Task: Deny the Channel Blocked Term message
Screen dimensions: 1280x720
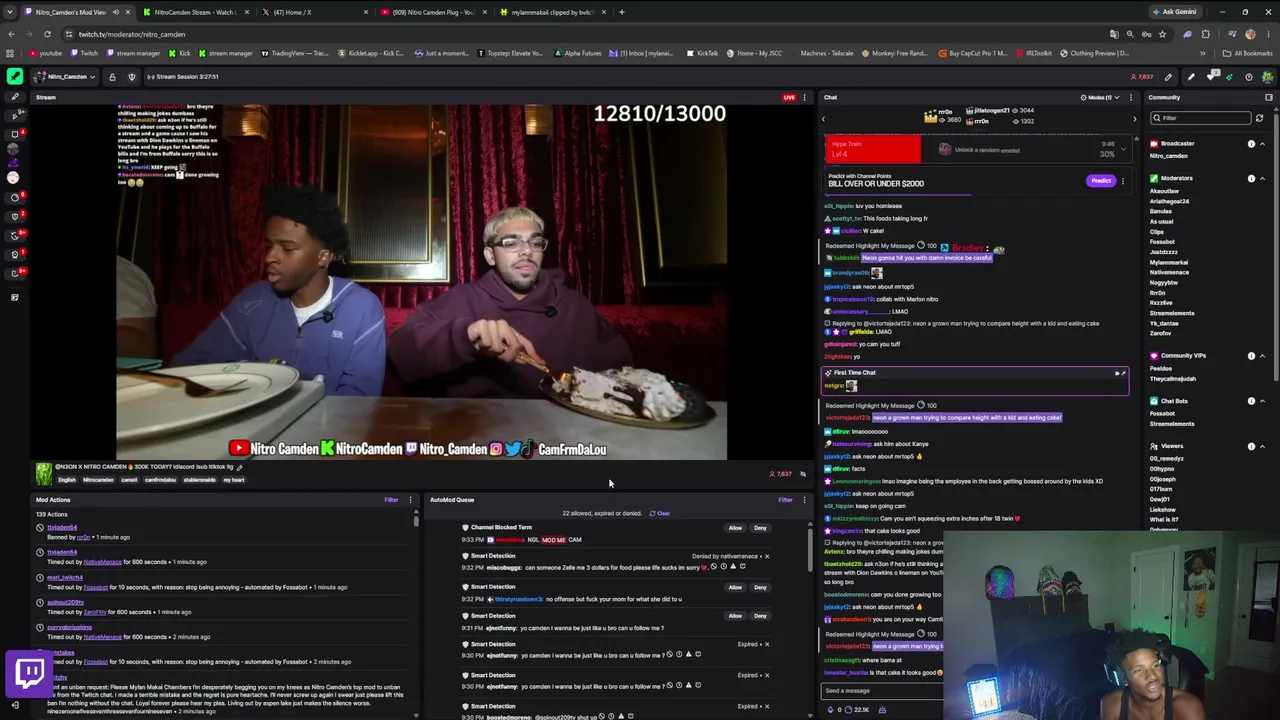Action: point(760,528)
